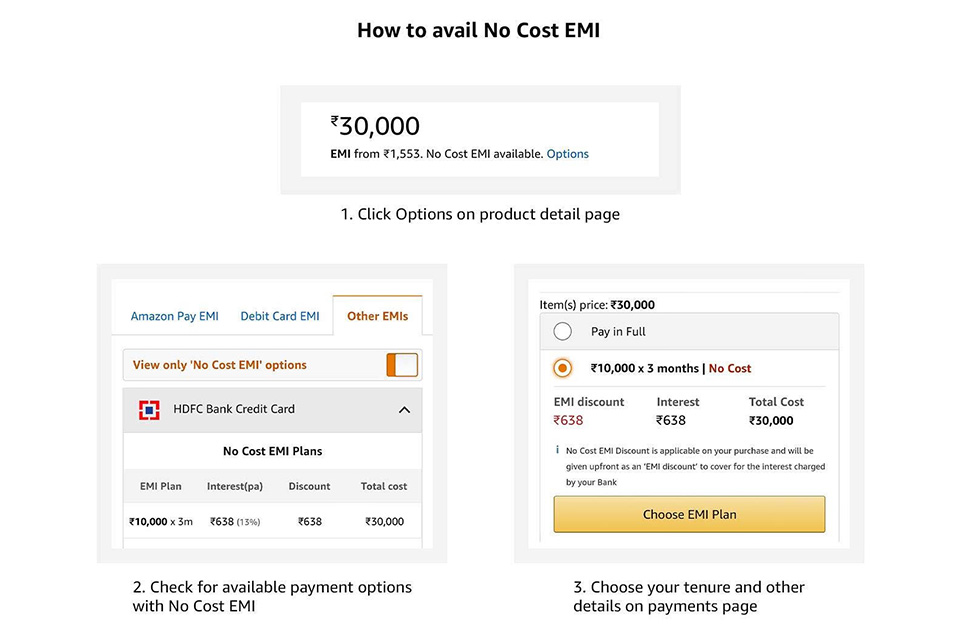Click the Discount column header

click(x=309, y=486)
